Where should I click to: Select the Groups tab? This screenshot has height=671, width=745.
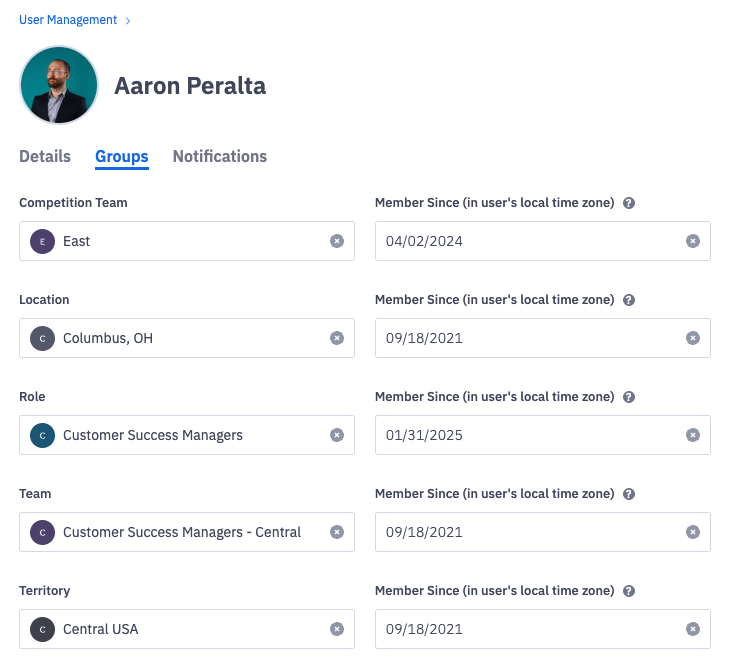click(x=122, y=156)
